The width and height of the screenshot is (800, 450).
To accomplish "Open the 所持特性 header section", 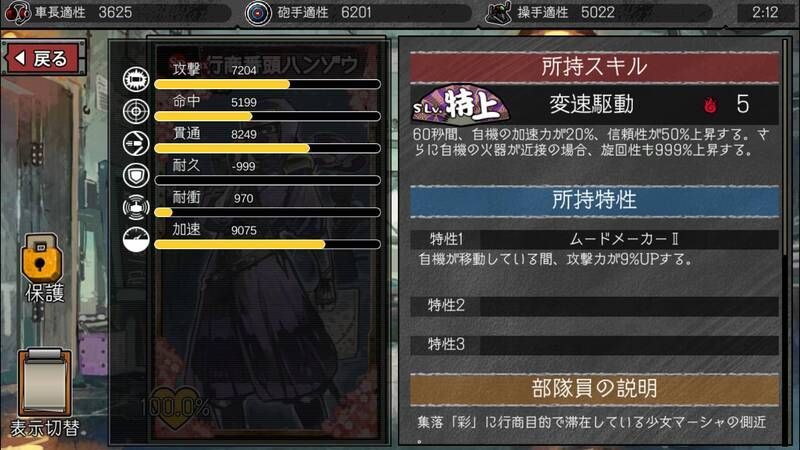I will [594, 200].
